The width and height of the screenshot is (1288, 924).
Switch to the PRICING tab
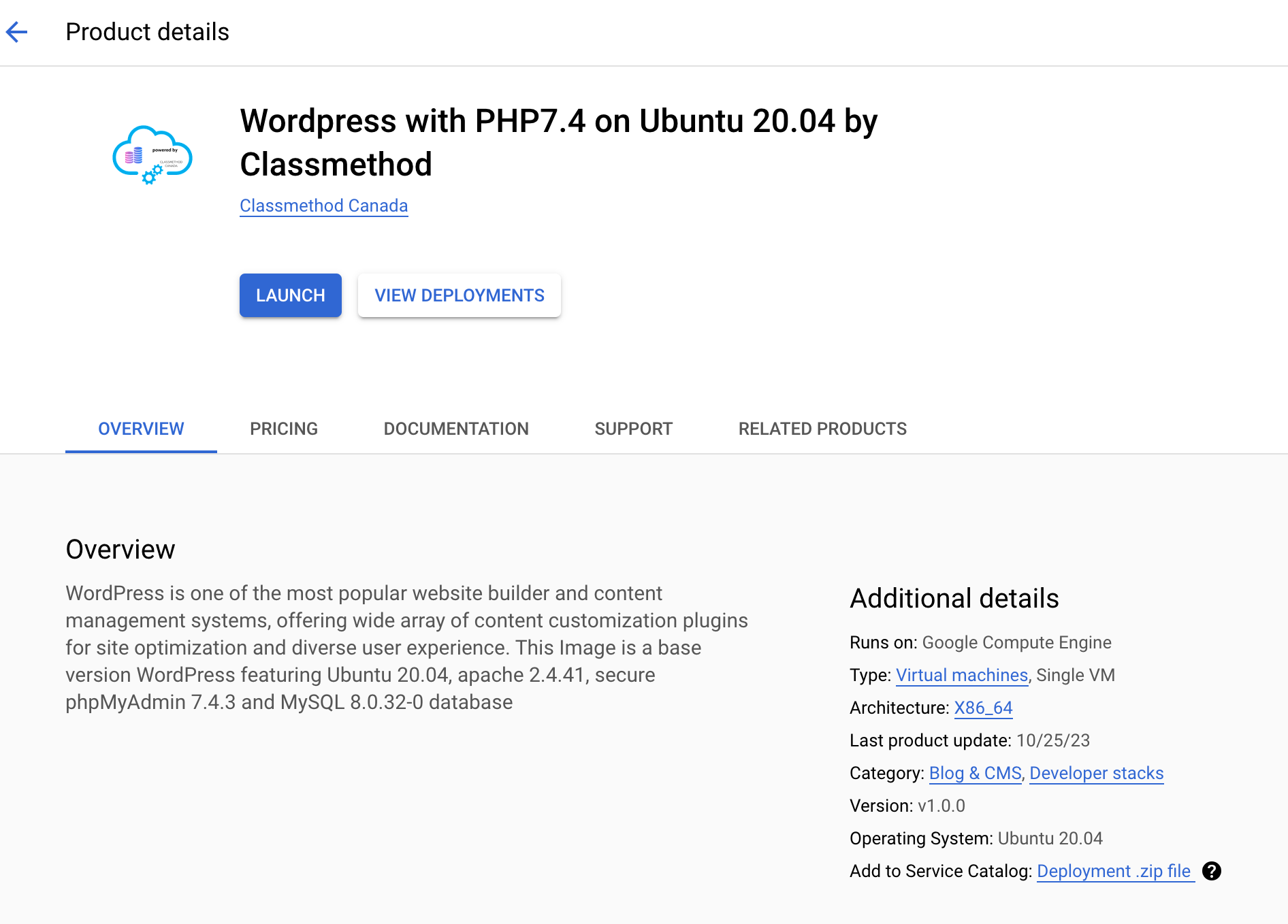pos(283,429)
